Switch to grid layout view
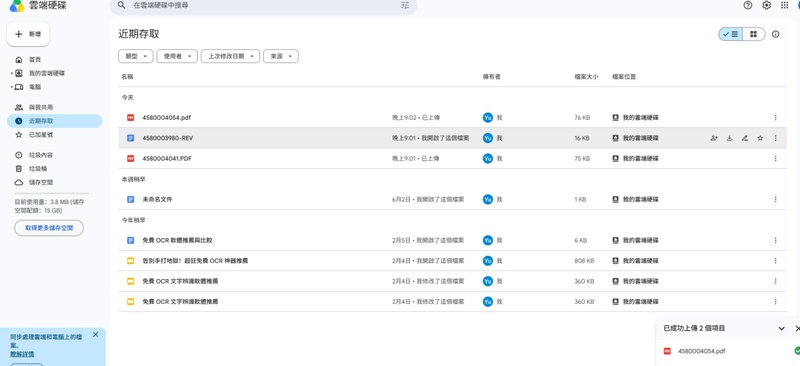Screen dimensions: 800x366 tap(754, 34)
